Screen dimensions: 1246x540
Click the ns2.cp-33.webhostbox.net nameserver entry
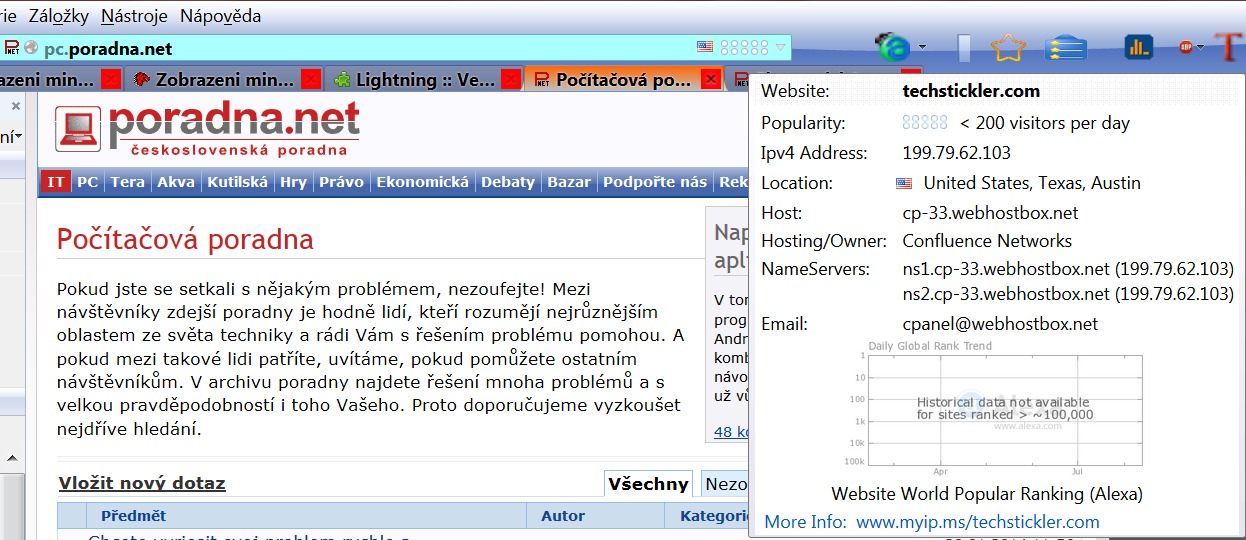pos(1068,294)
